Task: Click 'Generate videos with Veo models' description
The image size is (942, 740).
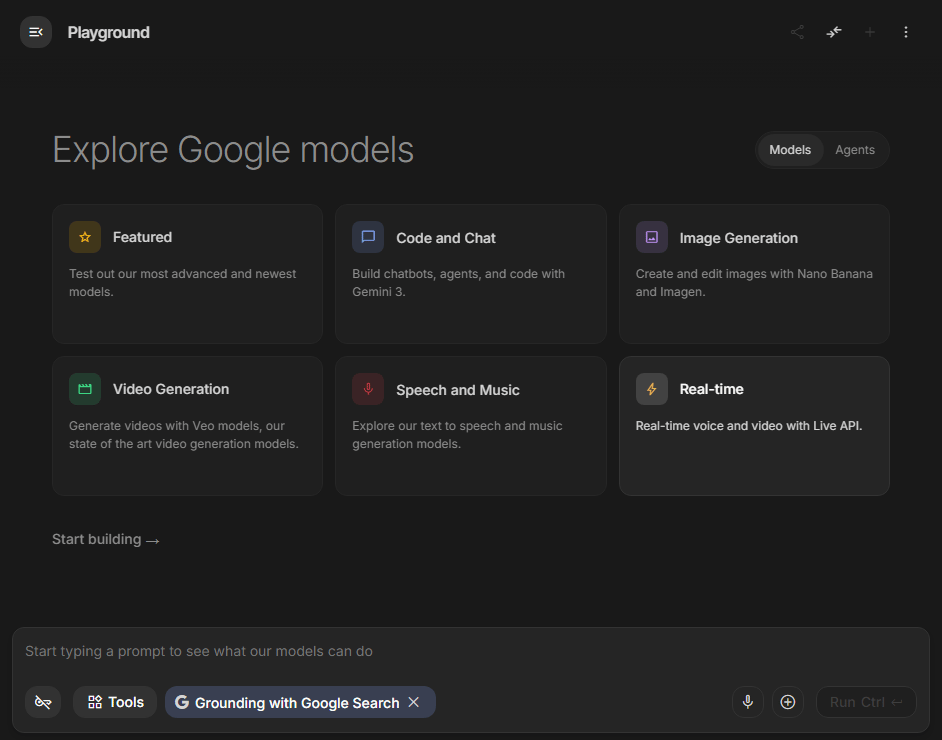Action: pyautogui.click(x=184, y=435)
